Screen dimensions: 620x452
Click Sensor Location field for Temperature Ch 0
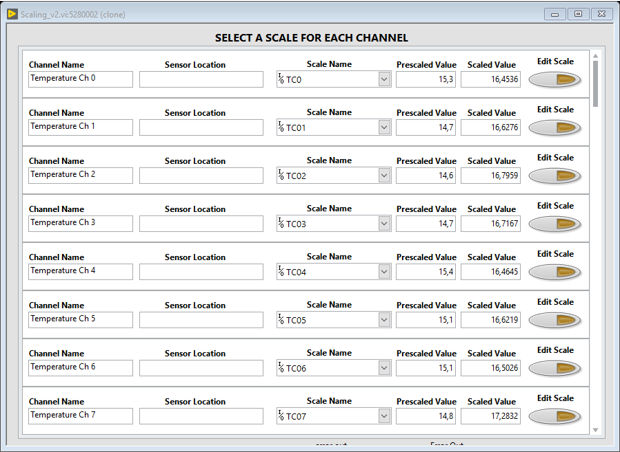(201, 80)
